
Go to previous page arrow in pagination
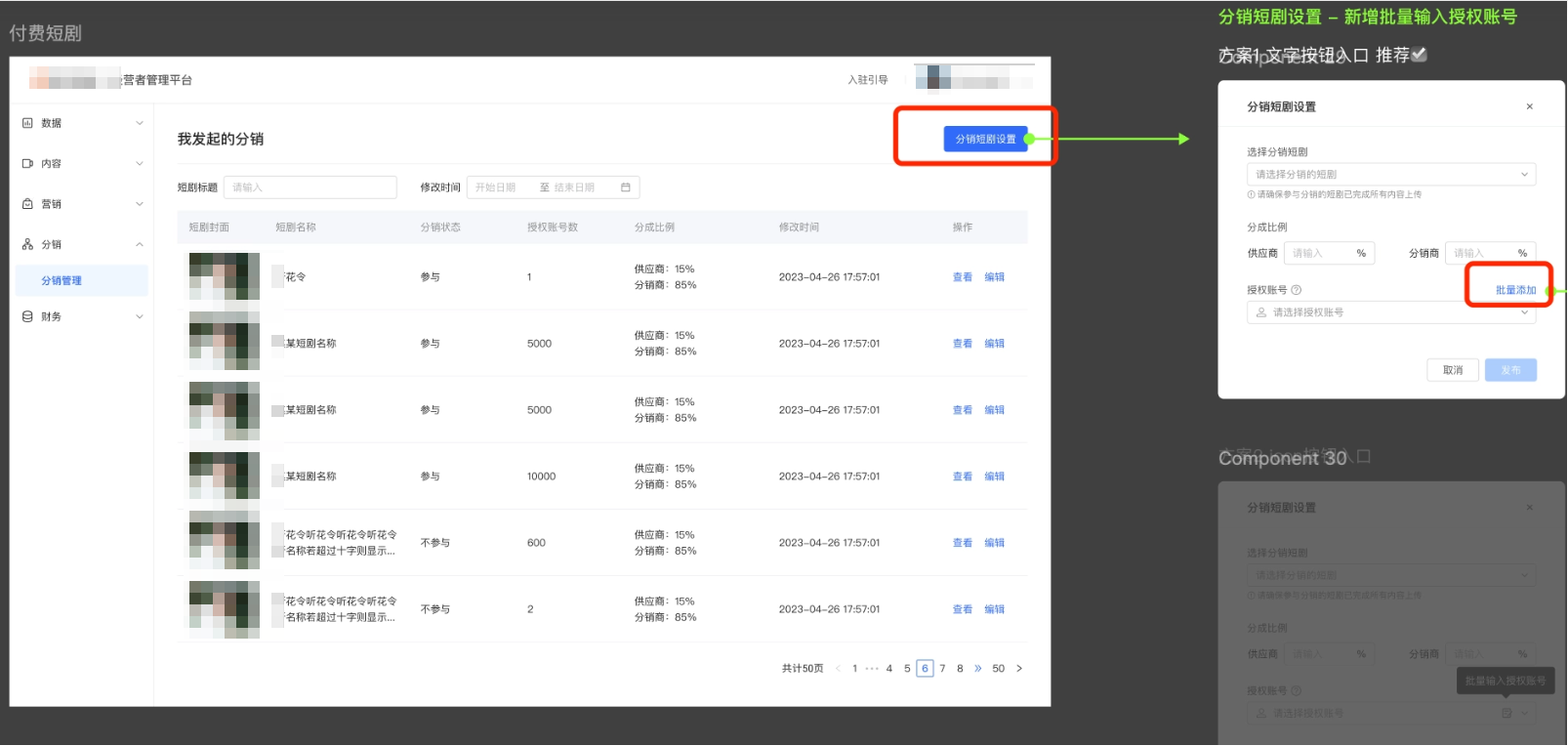[x=838, y=669]
